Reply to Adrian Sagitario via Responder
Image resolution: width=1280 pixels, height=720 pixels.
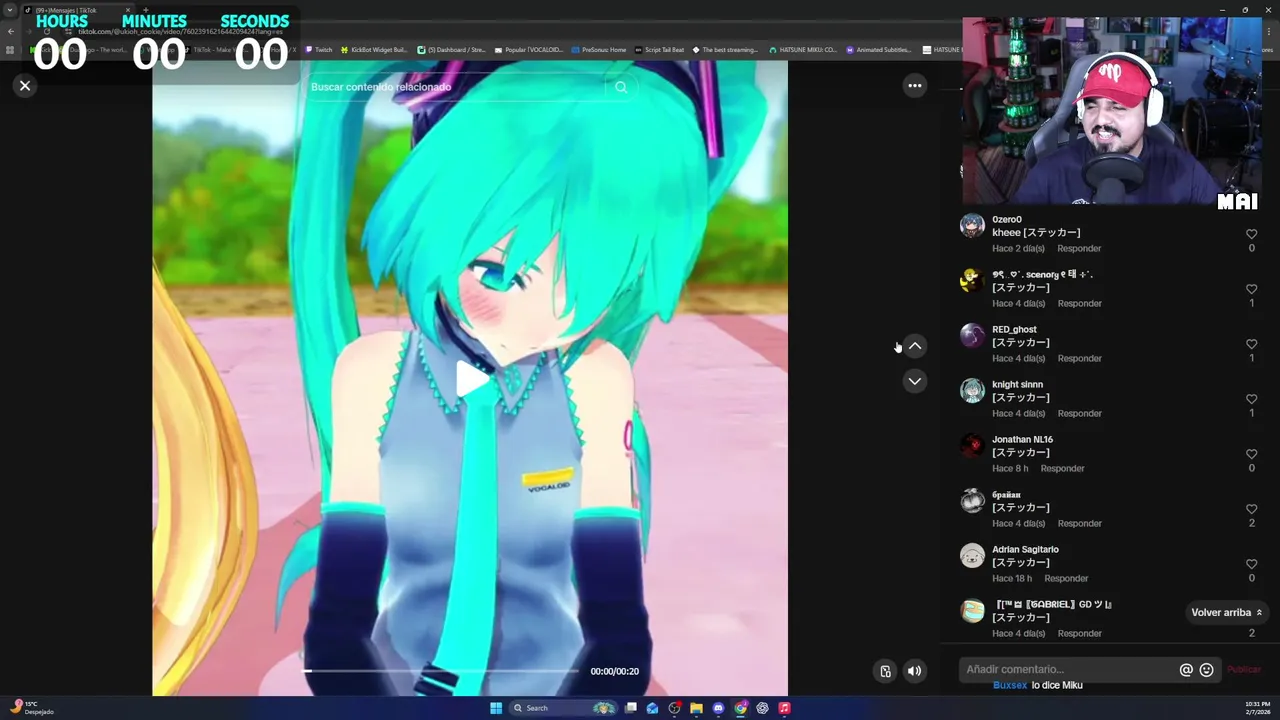[x=1066, y=578]
